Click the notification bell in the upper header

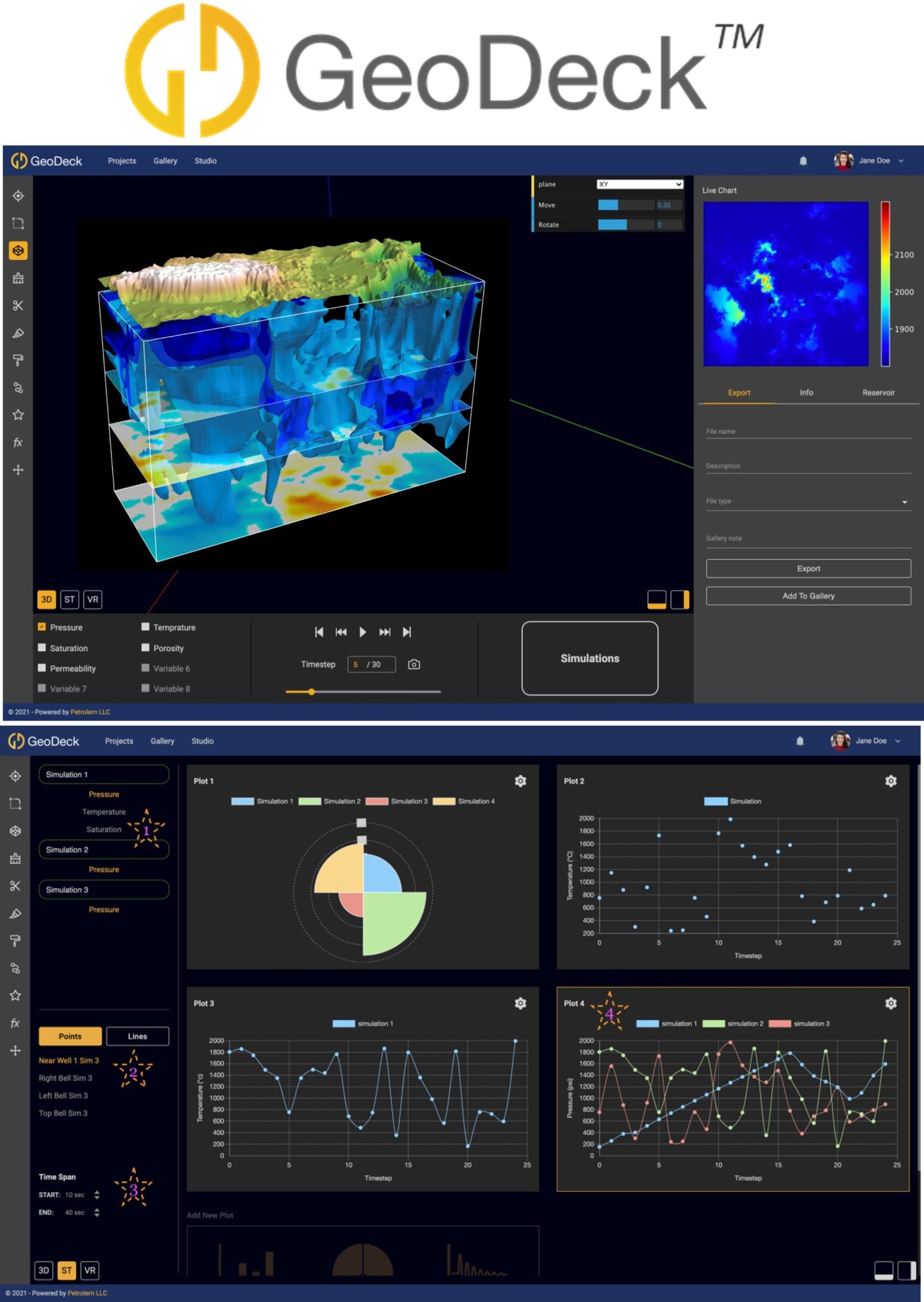click(x=803, y=161)
